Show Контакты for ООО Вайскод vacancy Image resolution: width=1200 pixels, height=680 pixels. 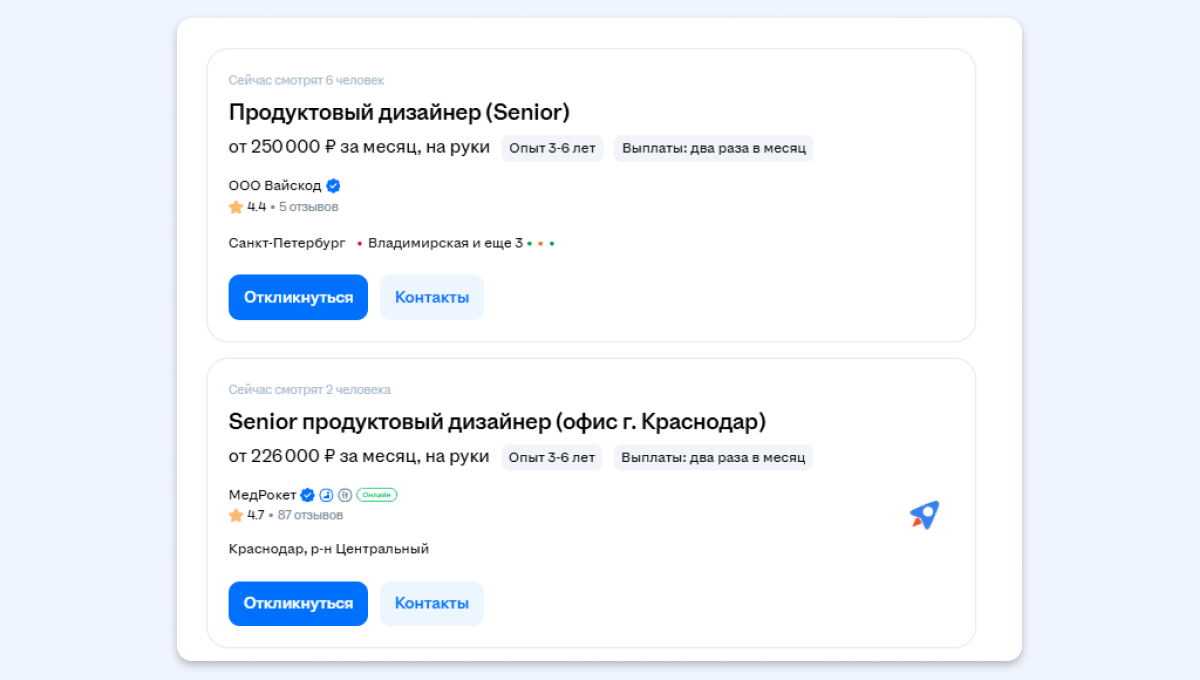[x=431, y=297]
